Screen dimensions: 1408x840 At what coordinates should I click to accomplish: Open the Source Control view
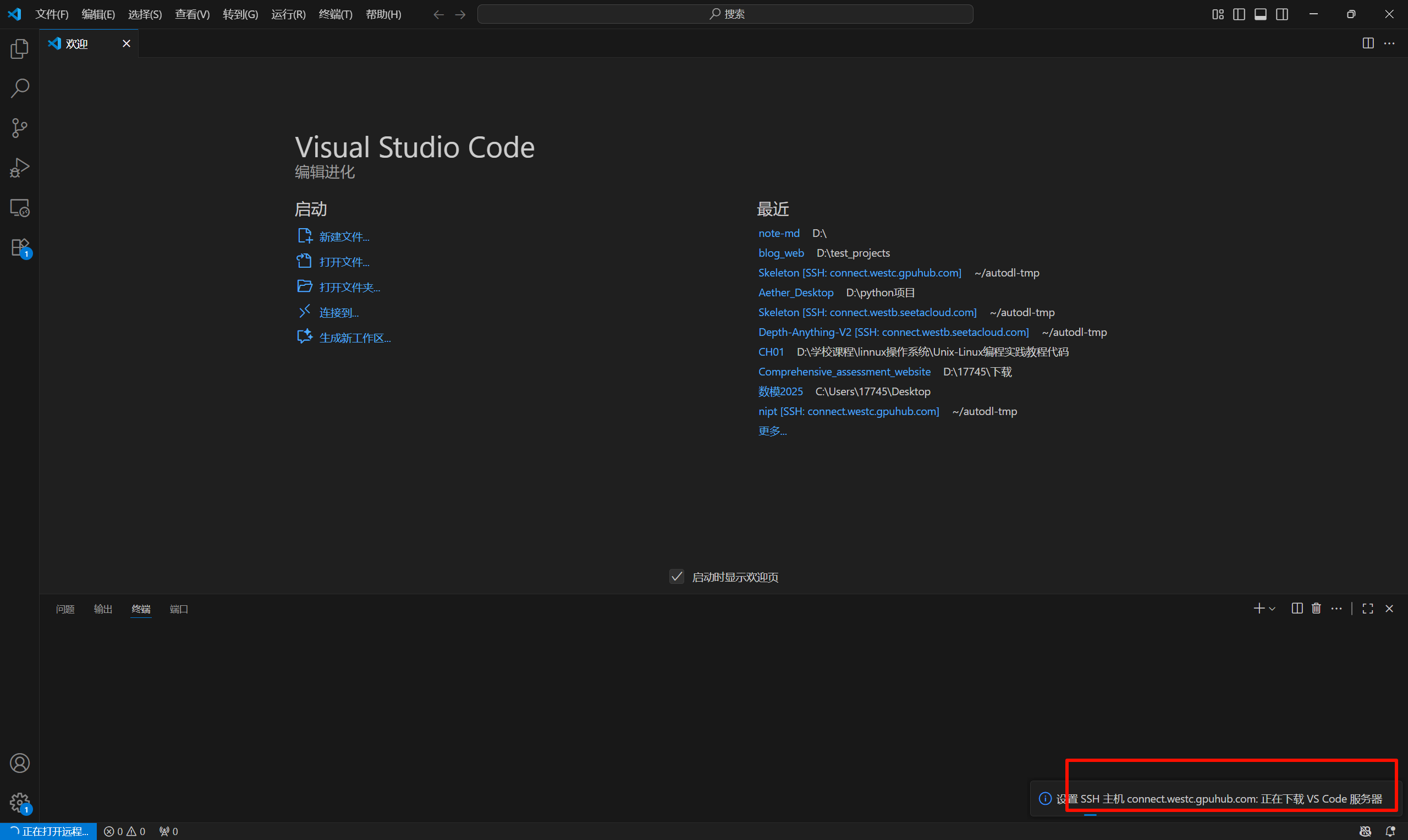(20, 128)
